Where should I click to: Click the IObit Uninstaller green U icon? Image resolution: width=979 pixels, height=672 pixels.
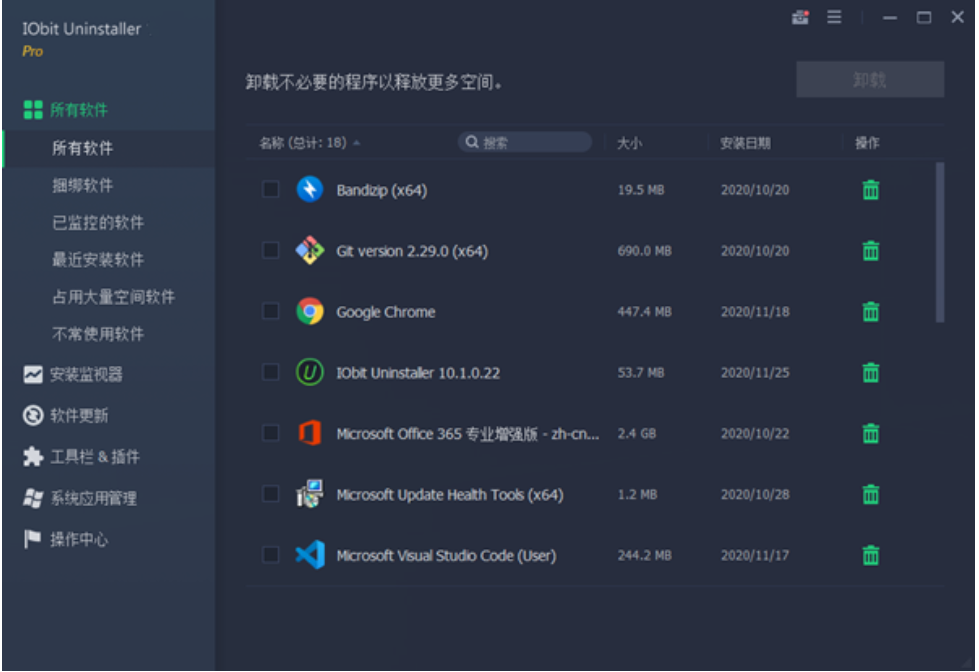[x=310, y=373]
